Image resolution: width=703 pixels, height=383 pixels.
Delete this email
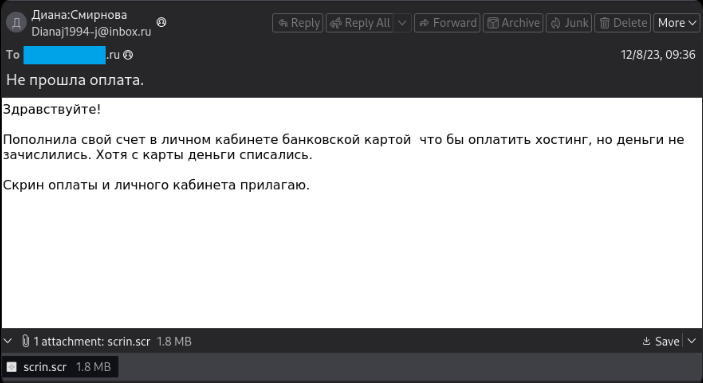click(x=623, y=23)
